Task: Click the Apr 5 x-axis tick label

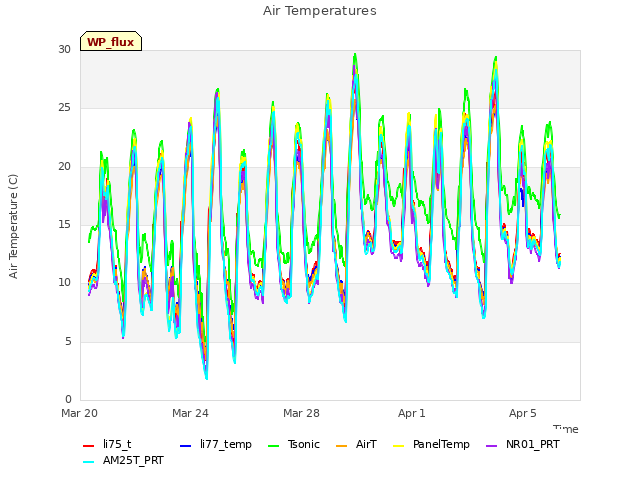Action: (x=522, y=413)
